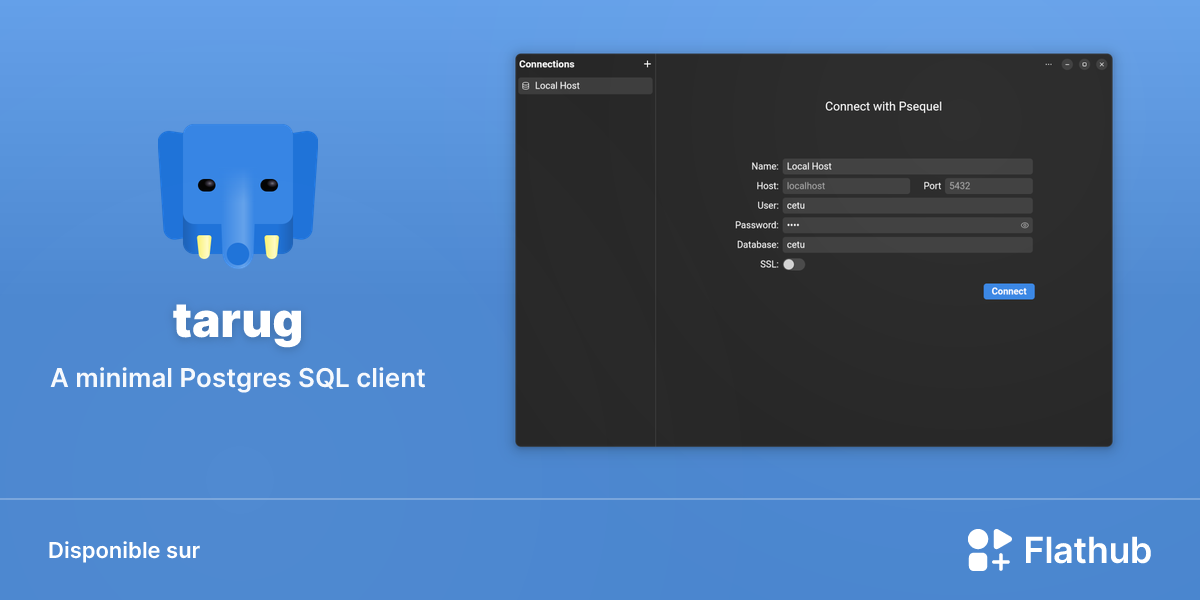1200x600 pixels.
Task: Open the three-dot window menu
Action: 1048,64
